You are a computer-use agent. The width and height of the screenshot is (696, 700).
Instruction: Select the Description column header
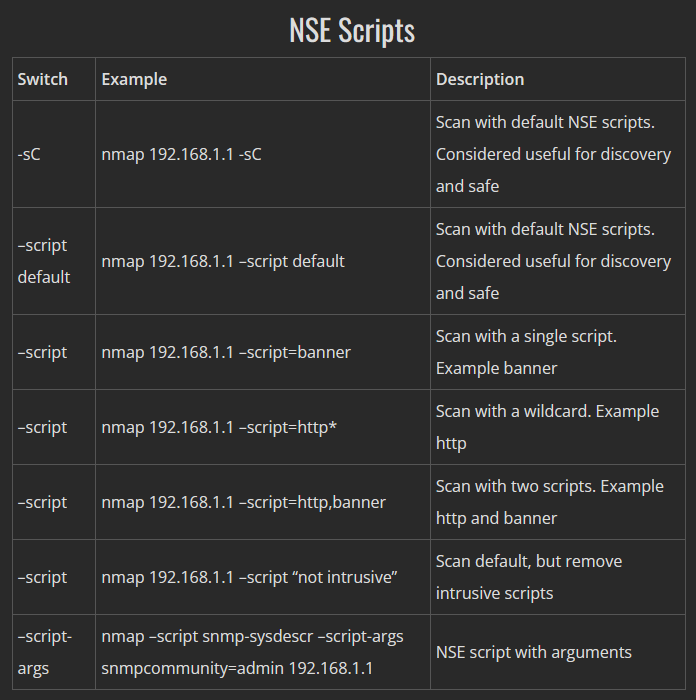click(x=480, y=79)
